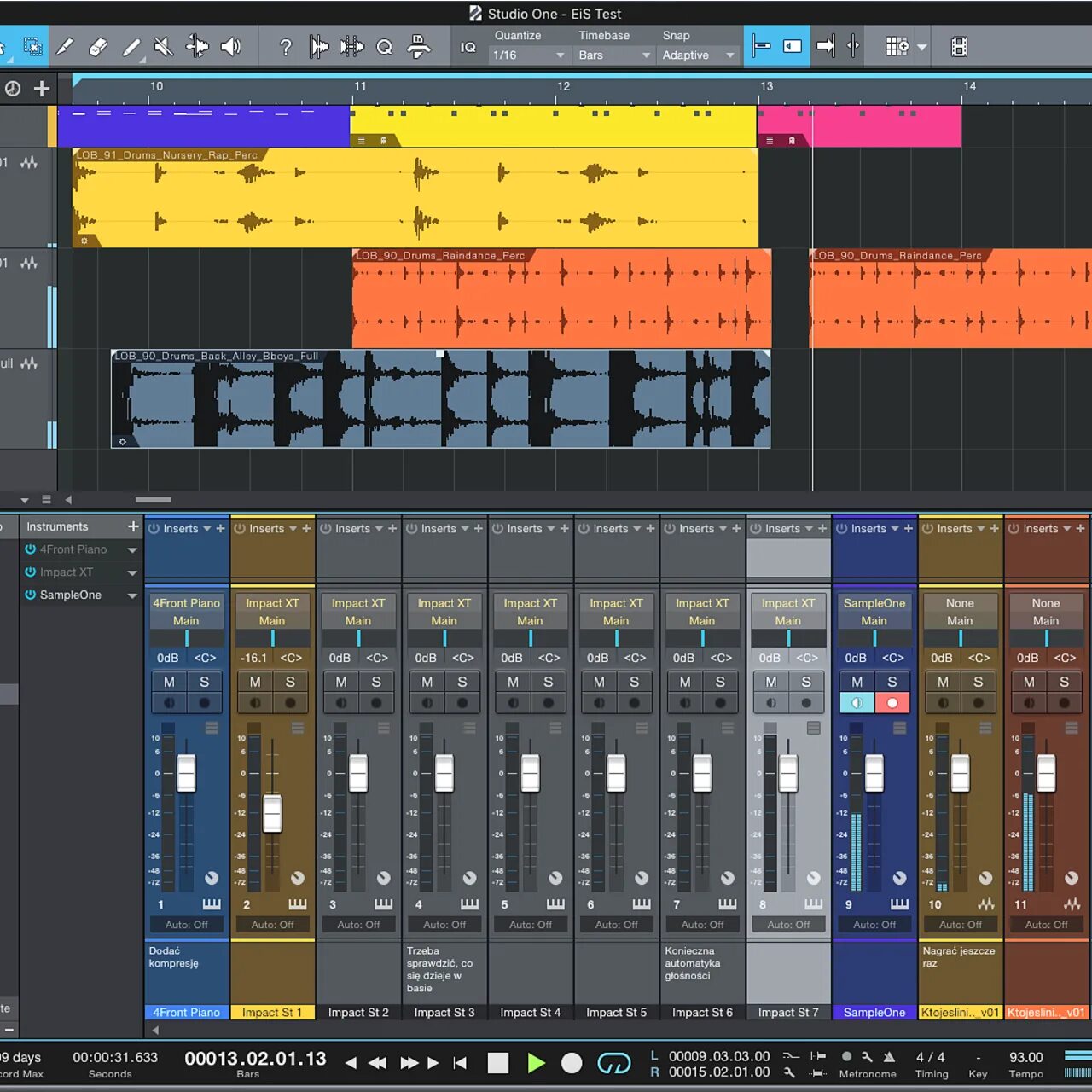Toggle power on 4Front Piano instrument
Image resolution: width=1092 pixels, height=1092 pixels.
coord(30,549)
